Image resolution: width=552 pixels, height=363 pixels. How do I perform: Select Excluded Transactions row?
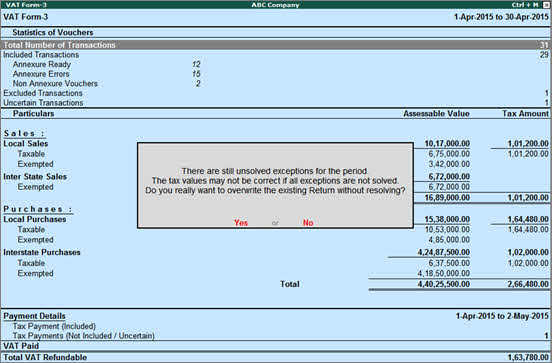tap(275, 93)
